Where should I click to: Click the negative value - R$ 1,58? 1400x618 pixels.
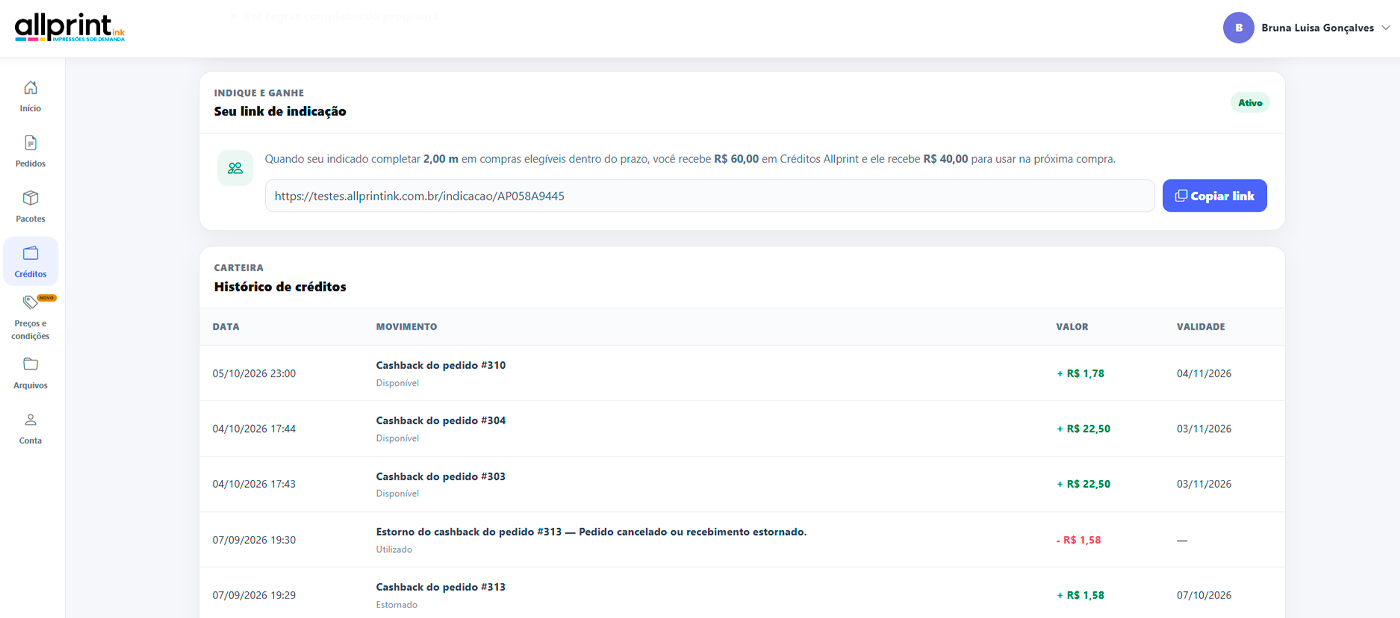coord(1078,540)
